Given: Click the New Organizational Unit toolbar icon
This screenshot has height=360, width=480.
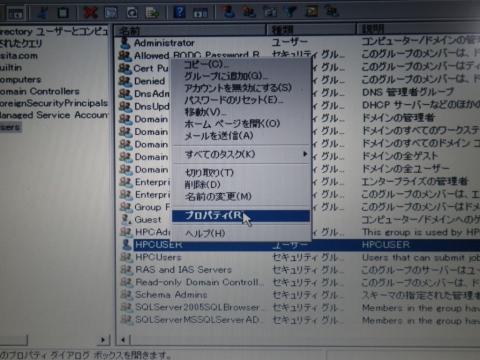Looking at the screenshot, I should coord(270,12).
